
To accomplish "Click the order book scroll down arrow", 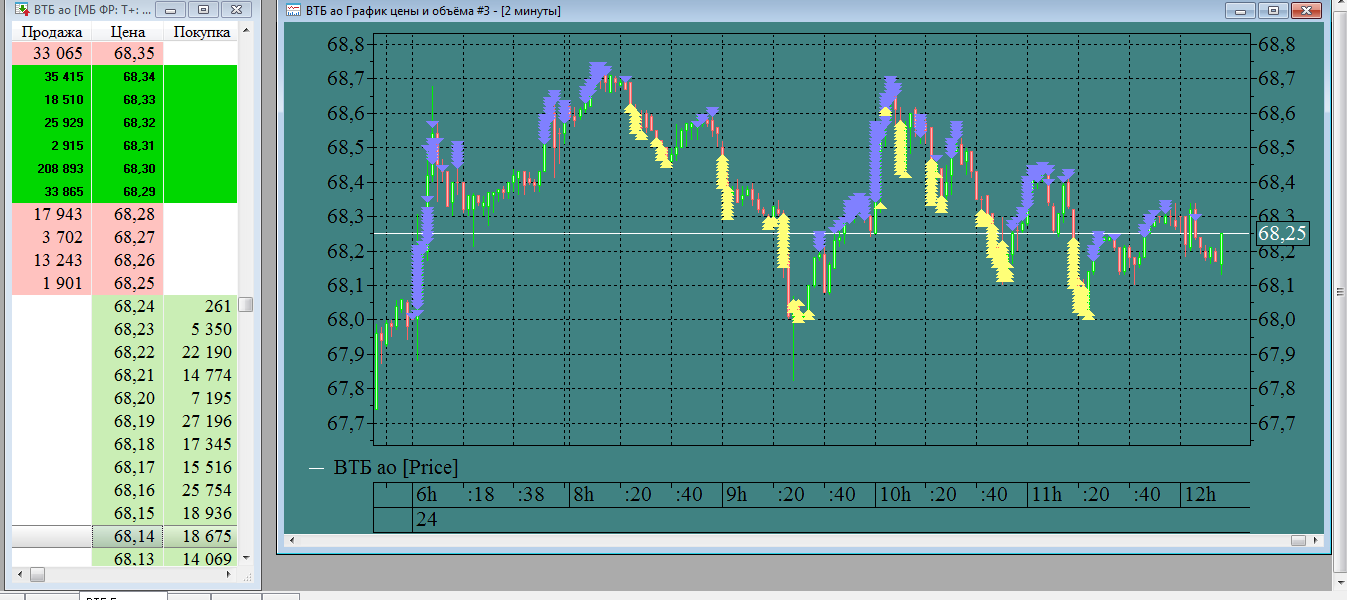I will 245,556.
